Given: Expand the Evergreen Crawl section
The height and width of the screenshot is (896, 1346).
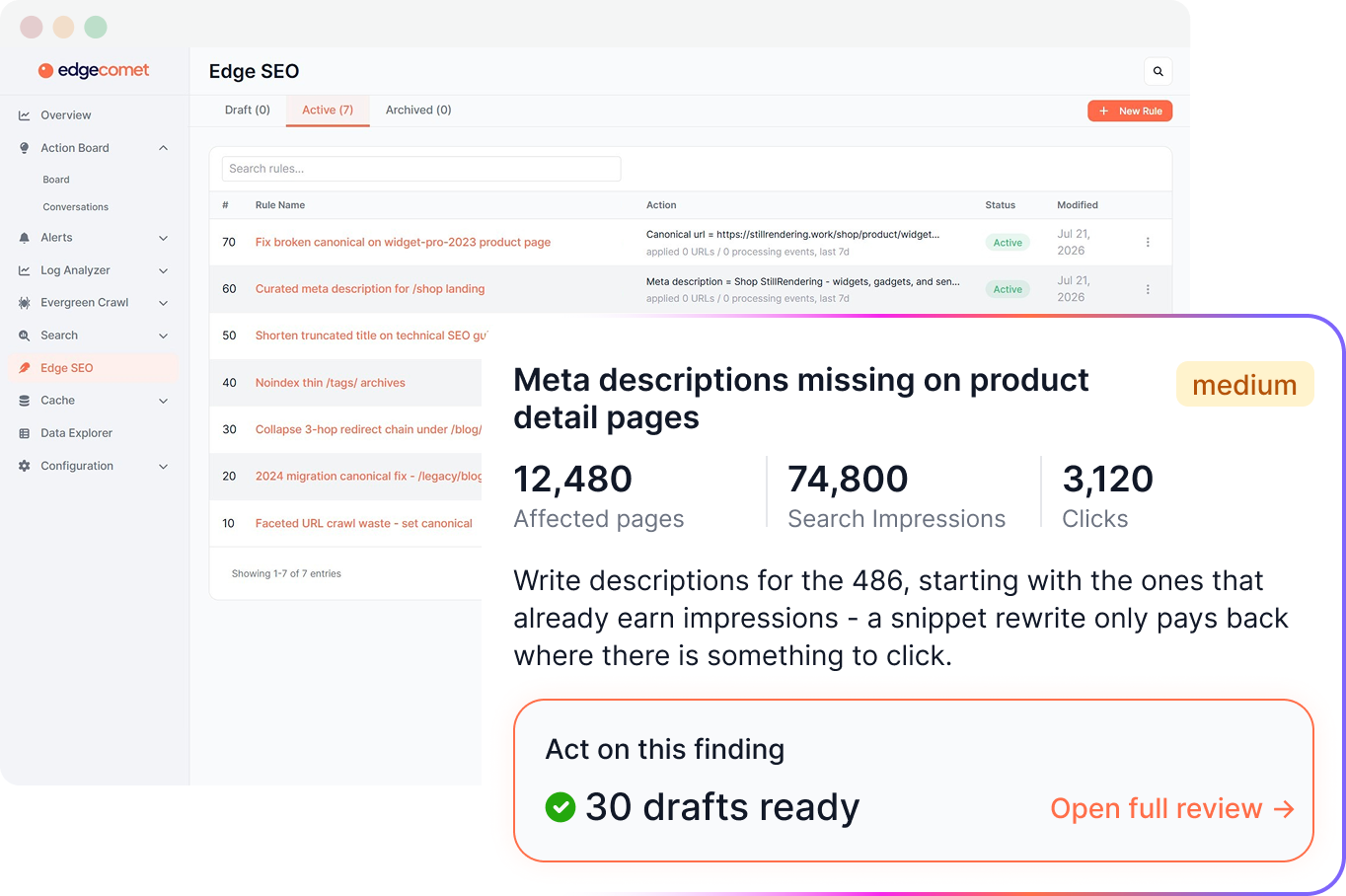Looking at the screenshot, I should (163, 303).
